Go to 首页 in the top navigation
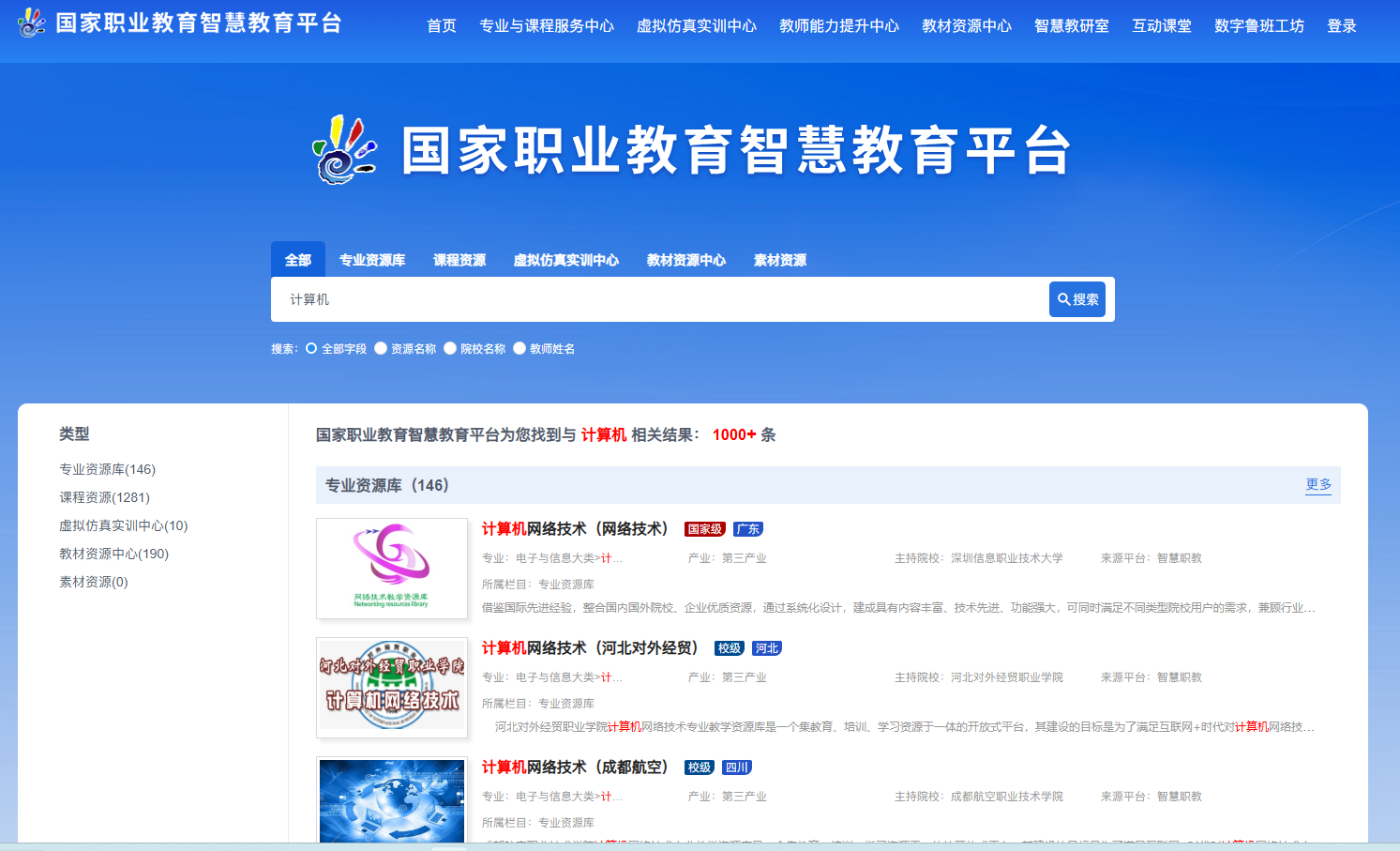Screen dimensions: 1400x851 [442, 25]
